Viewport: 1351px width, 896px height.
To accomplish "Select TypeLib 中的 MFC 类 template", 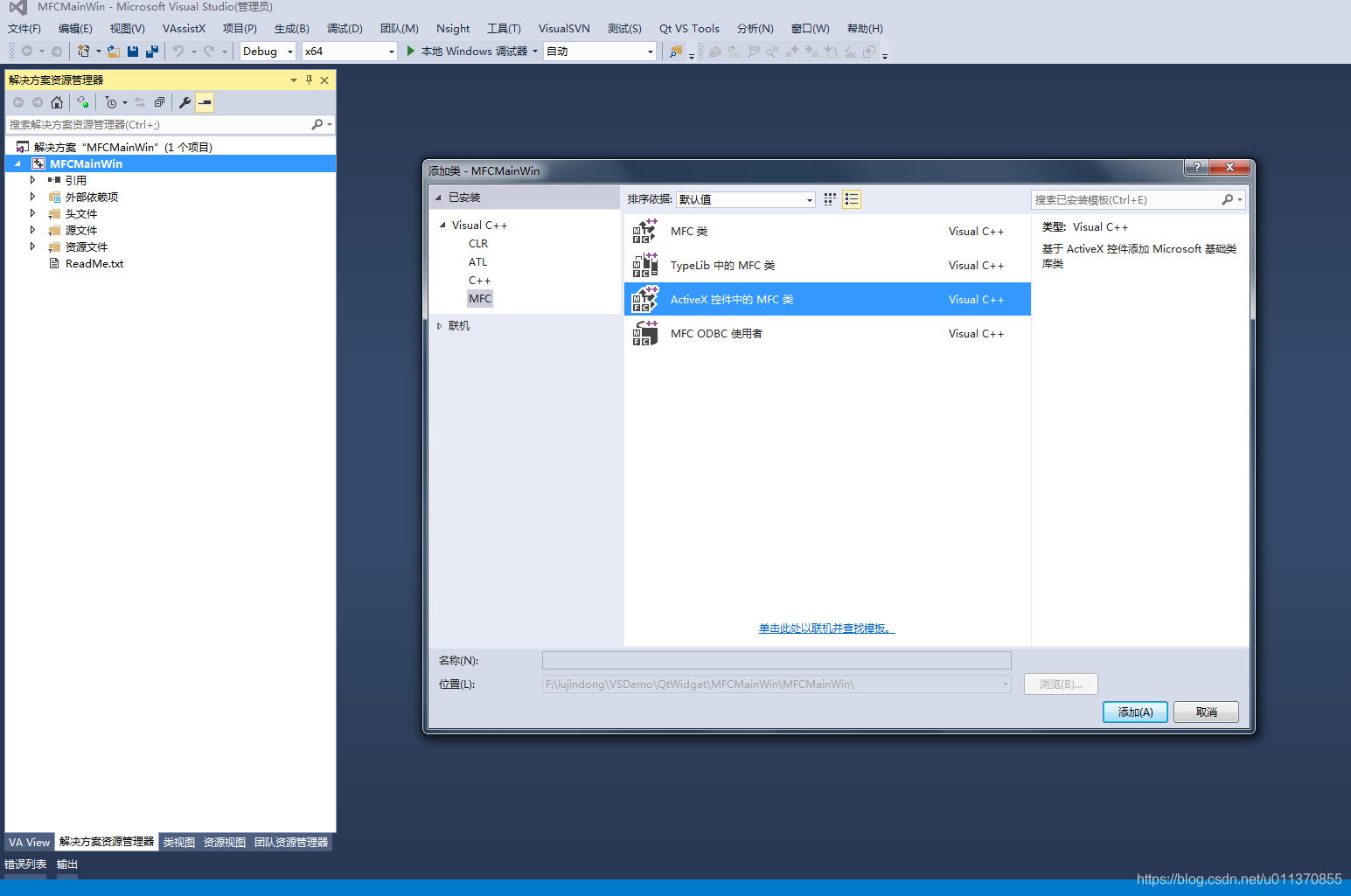I will (827, 265).
